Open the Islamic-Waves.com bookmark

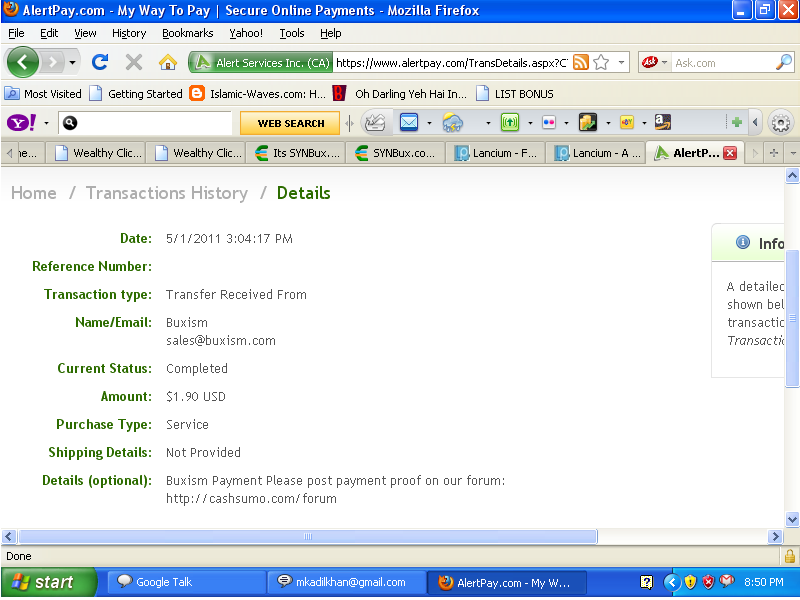[x=258, y=94]
